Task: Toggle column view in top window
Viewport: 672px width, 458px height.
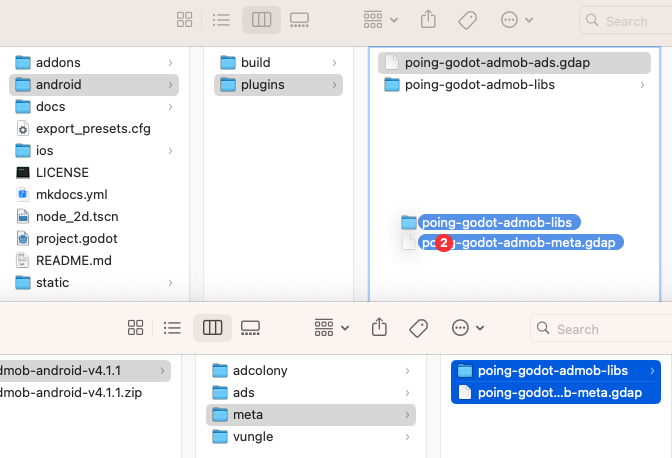Action: click(x=261, y=20)
